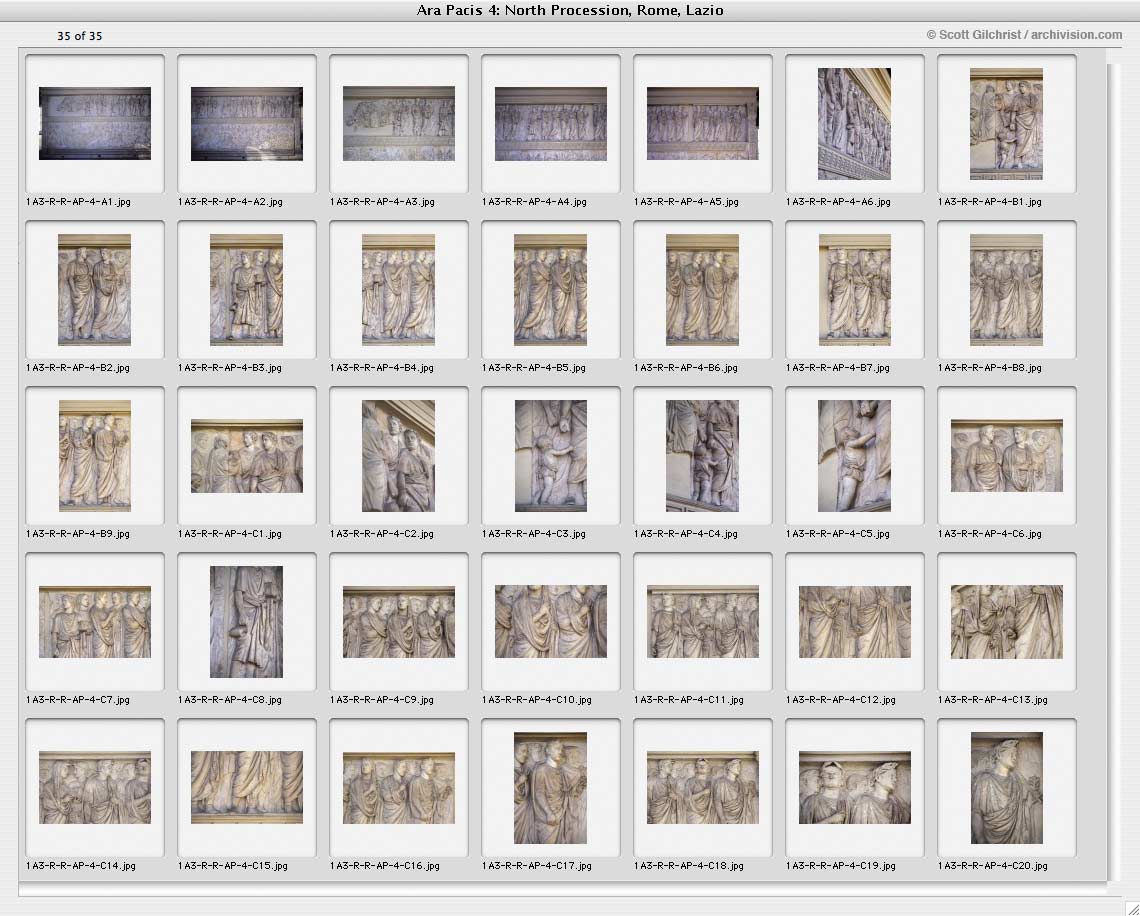Open thumbnail 1A3-R-R-AP-4-A2.jpg
The height and width of the screenshot is (916, 1140).
tap(246, 124)
